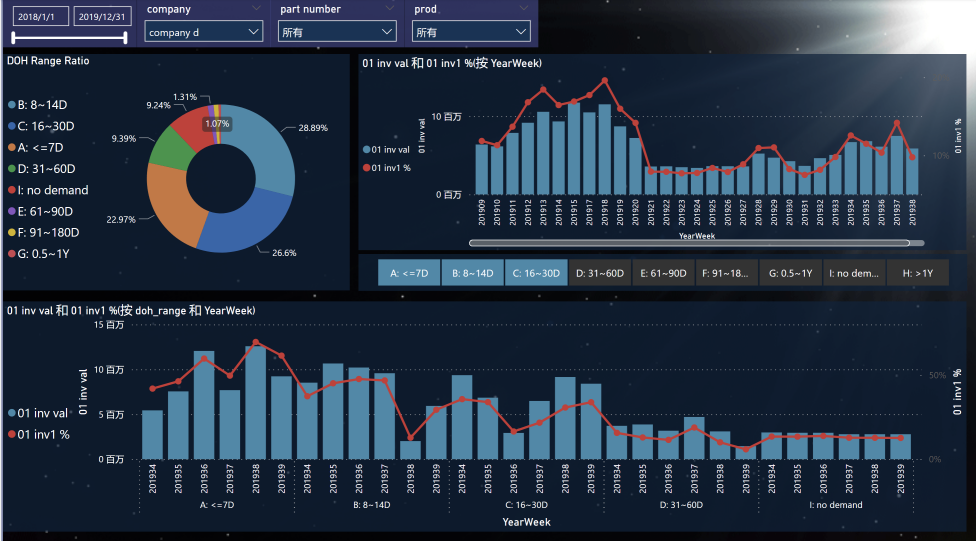976x541 pixels.
Task: Open the part number 所有 dropdown
Action: tap(337, 32)
